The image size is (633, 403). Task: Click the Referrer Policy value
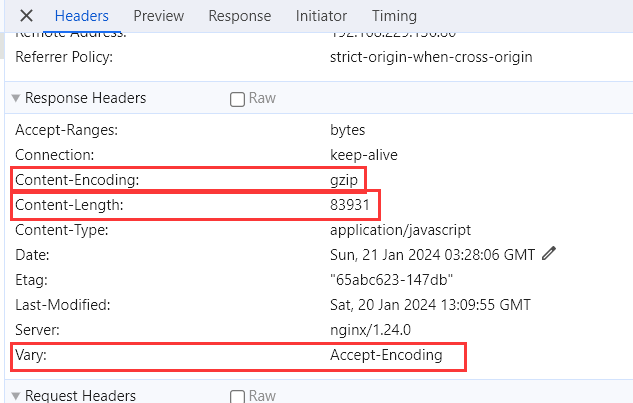(x=431, y=57)
